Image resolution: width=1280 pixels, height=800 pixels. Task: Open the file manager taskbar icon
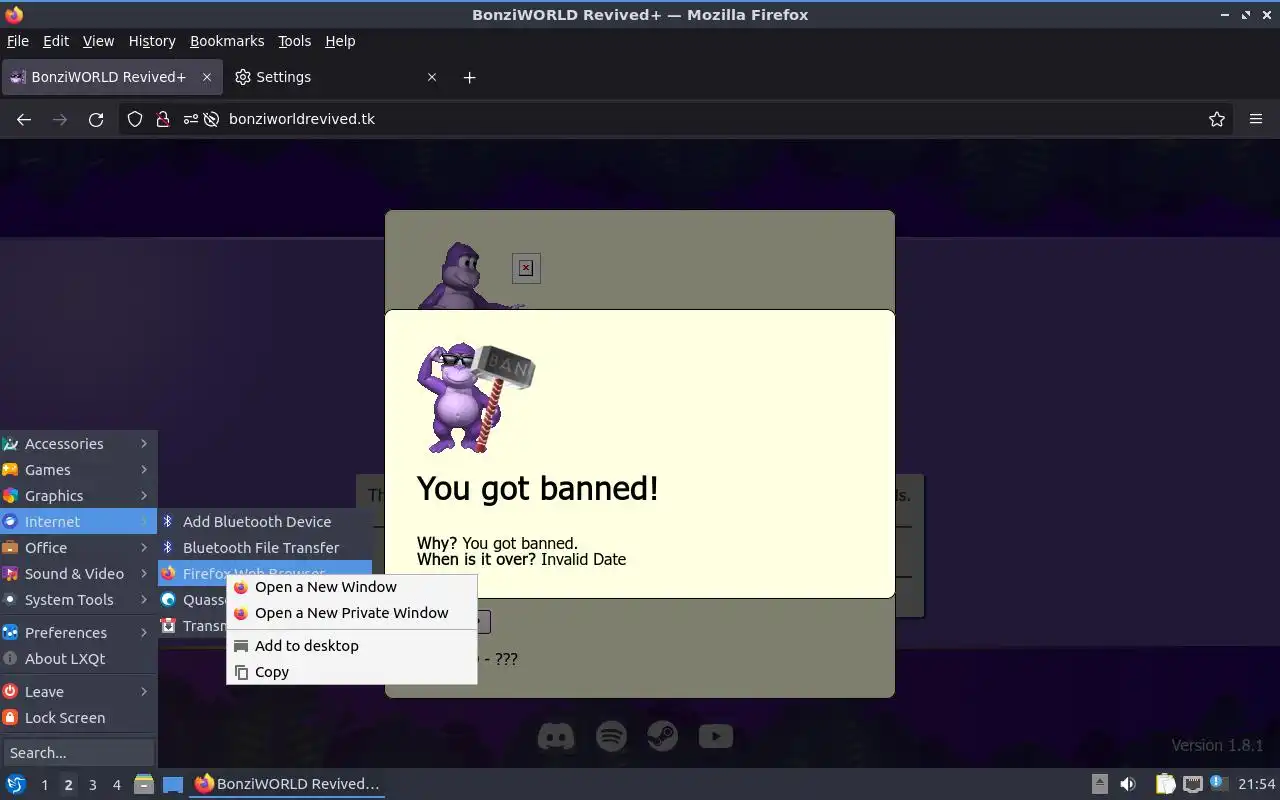pos(144,784)
